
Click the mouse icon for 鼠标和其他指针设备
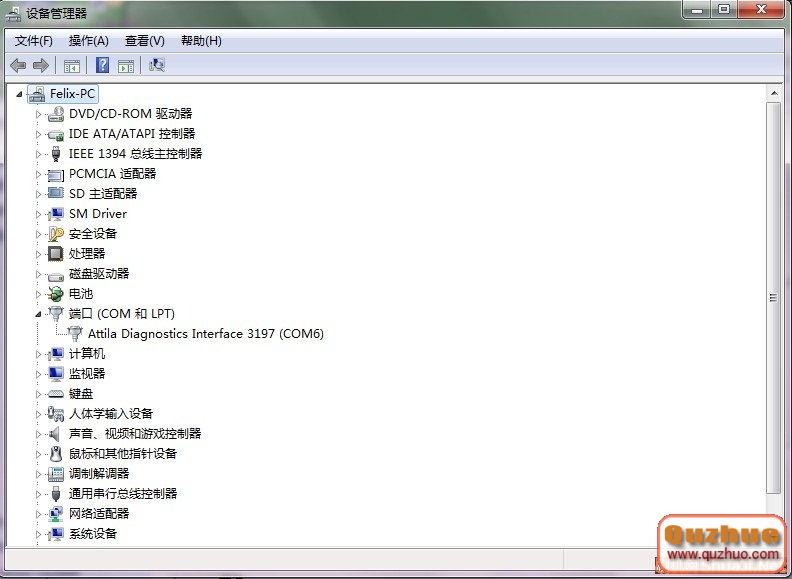tap(56, 454)
